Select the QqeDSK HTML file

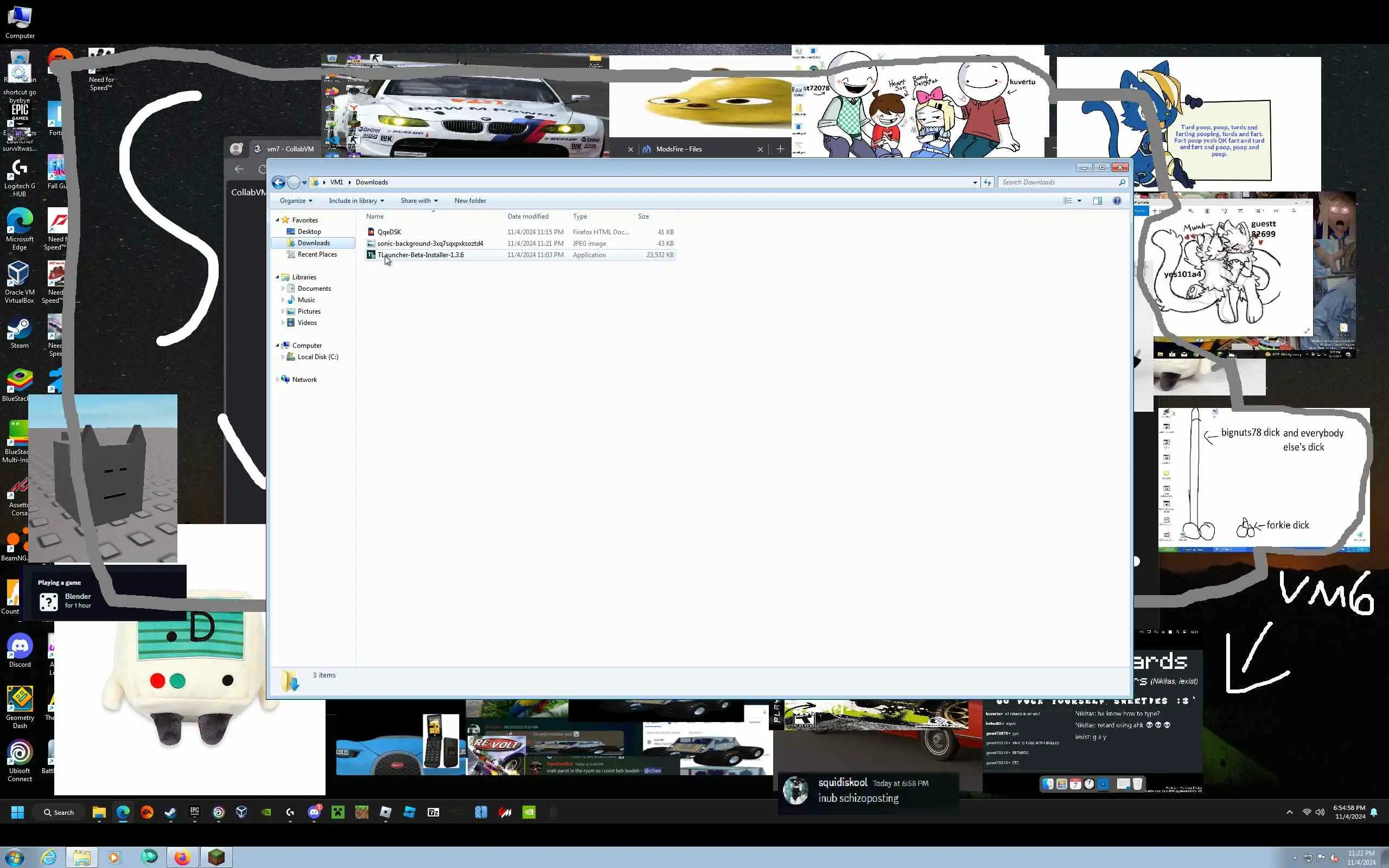tap(389, 232)
